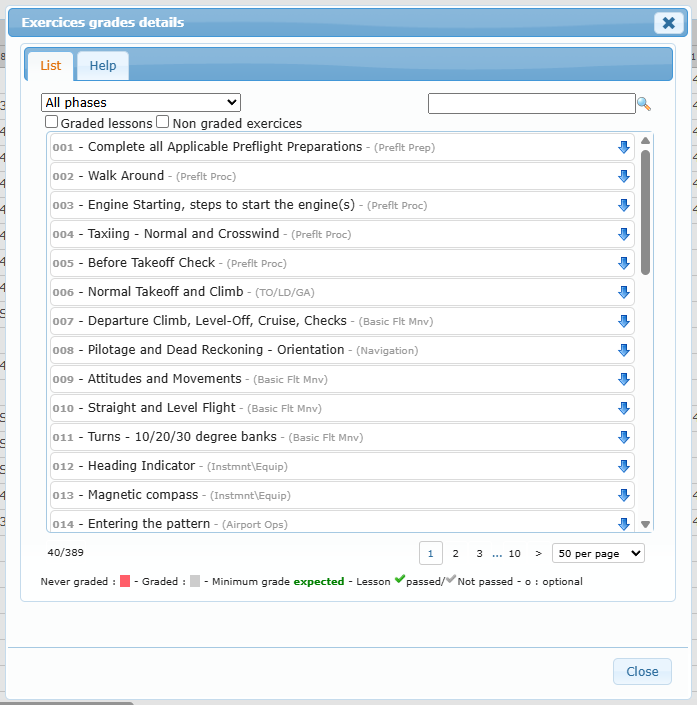Open the 50 per page dropdown
Viewport: 697px width, 705px height.
point(598,553)
